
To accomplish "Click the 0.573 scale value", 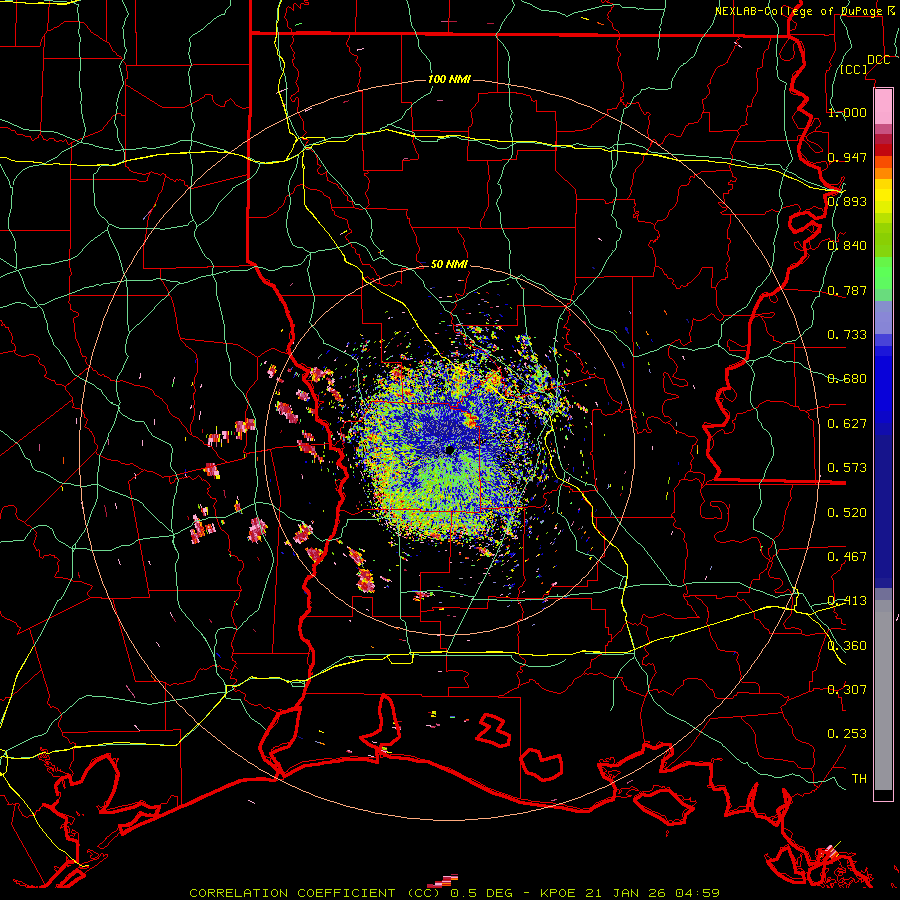I will click(847, 468).
